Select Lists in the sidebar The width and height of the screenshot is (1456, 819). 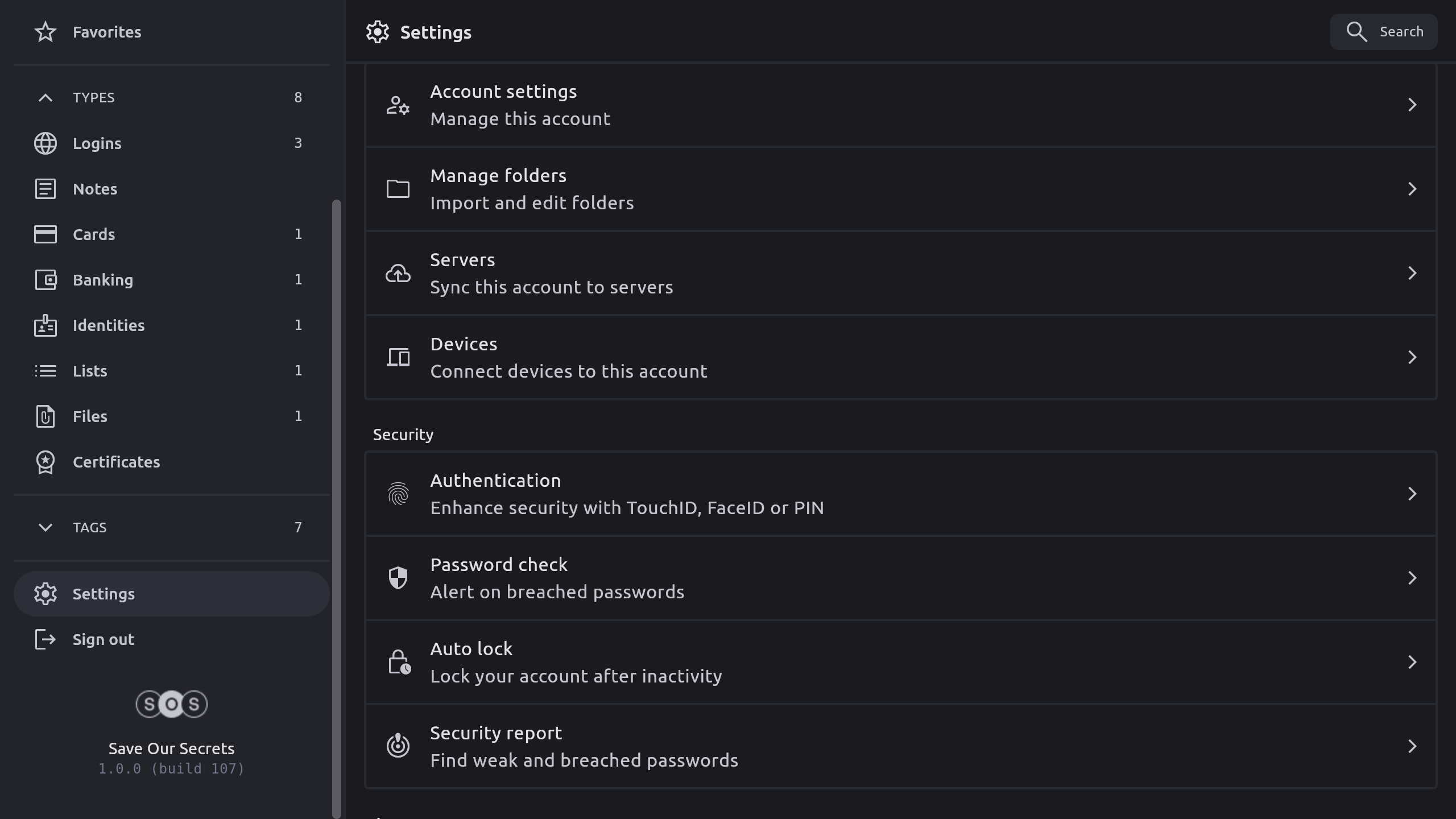90,371
